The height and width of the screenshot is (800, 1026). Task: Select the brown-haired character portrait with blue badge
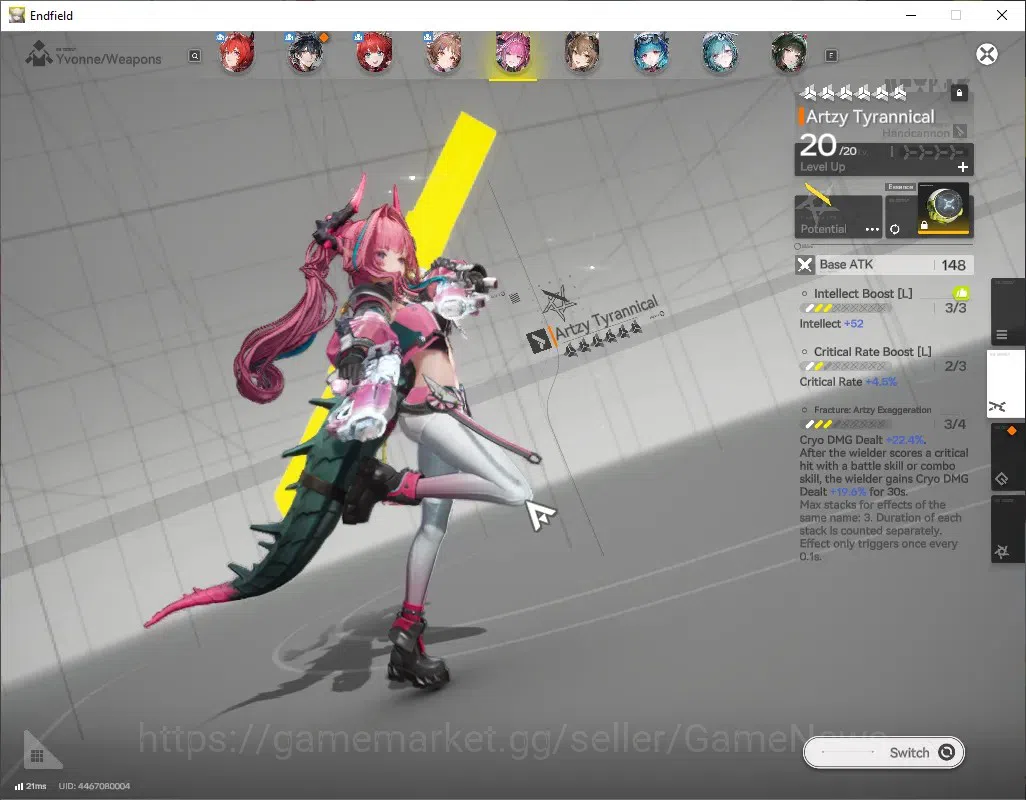[444, 52]
